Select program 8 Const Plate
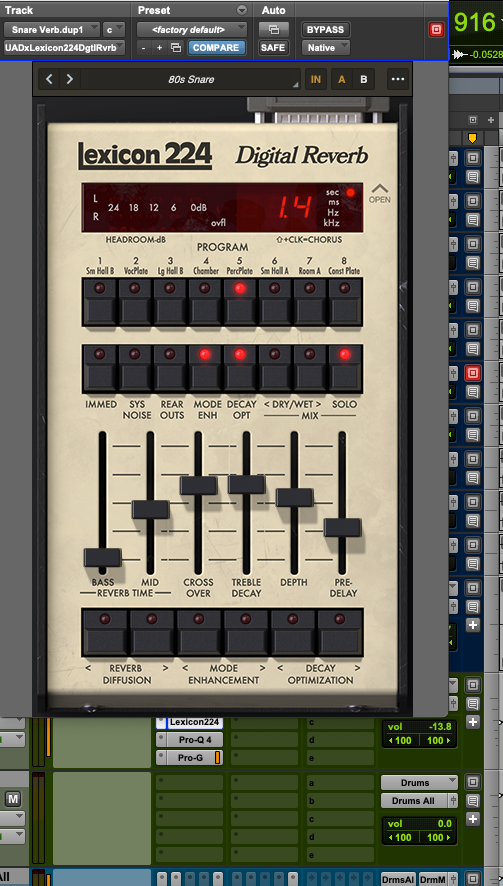The height and width of the screenshot is (886, 503). pyautogui.click(x=345, y=302)
